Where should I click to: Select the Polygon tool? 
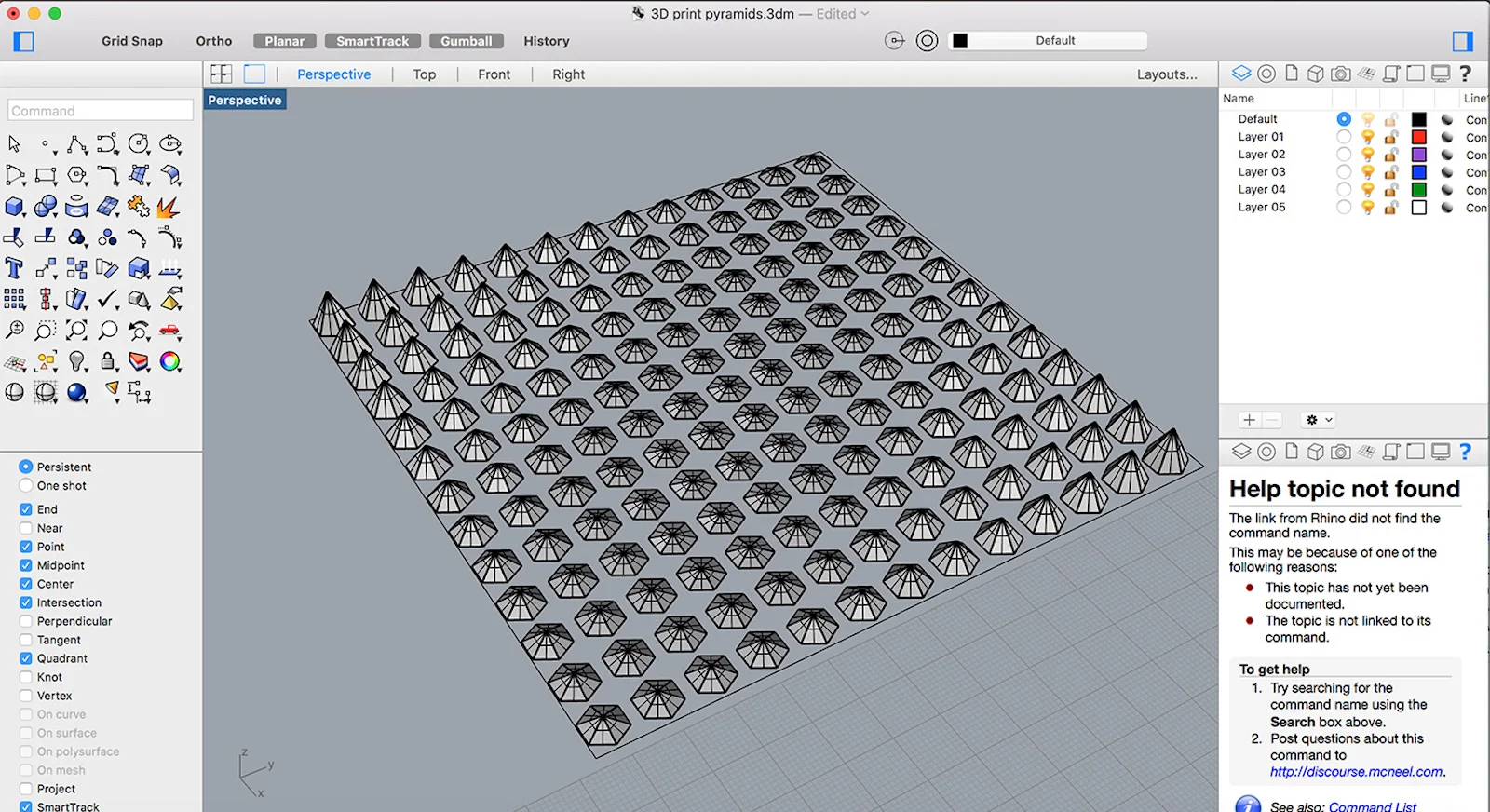[76, 175]
